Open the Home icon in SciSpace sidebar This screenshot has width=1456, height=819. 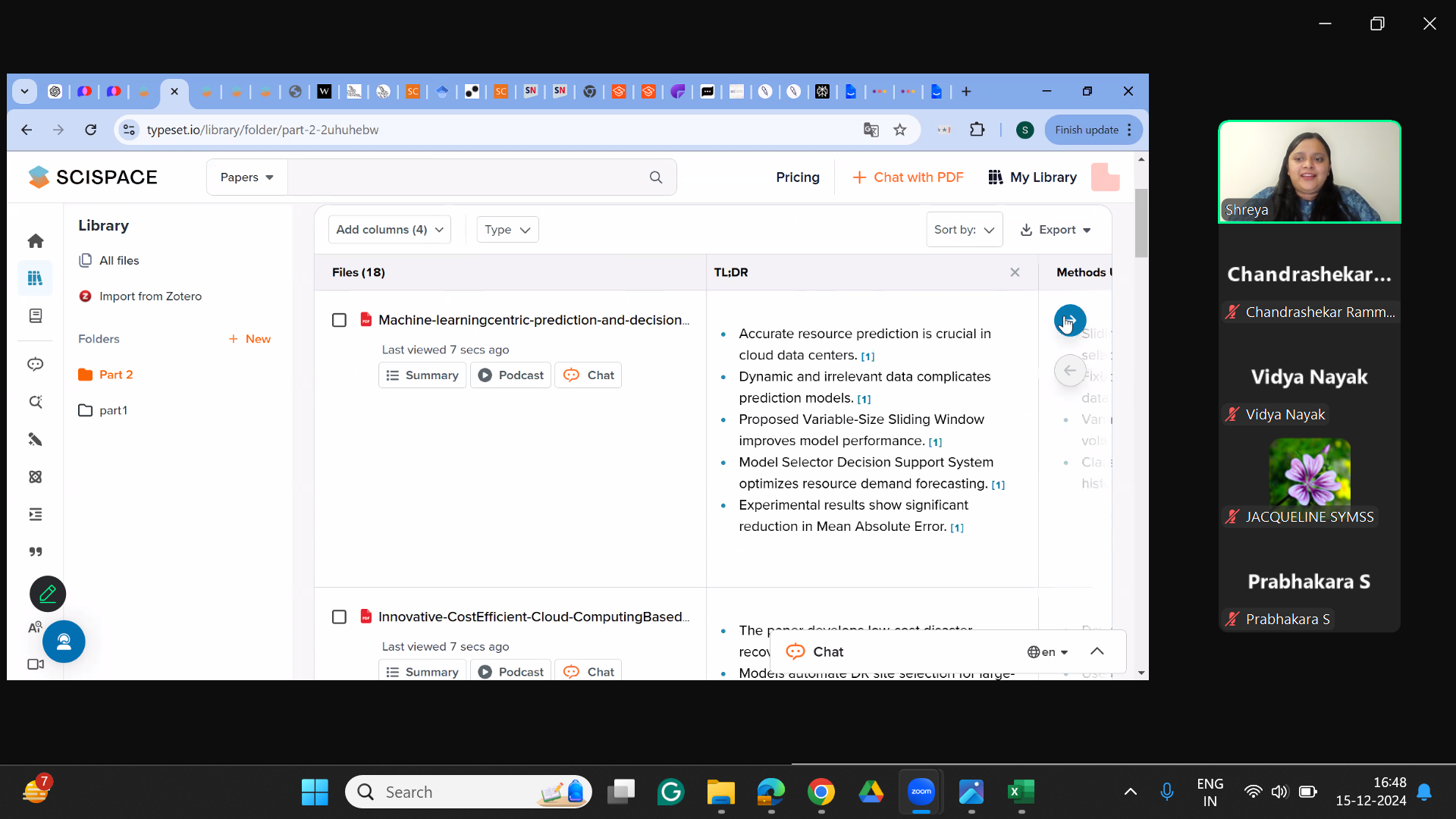[x=36, y=241]
